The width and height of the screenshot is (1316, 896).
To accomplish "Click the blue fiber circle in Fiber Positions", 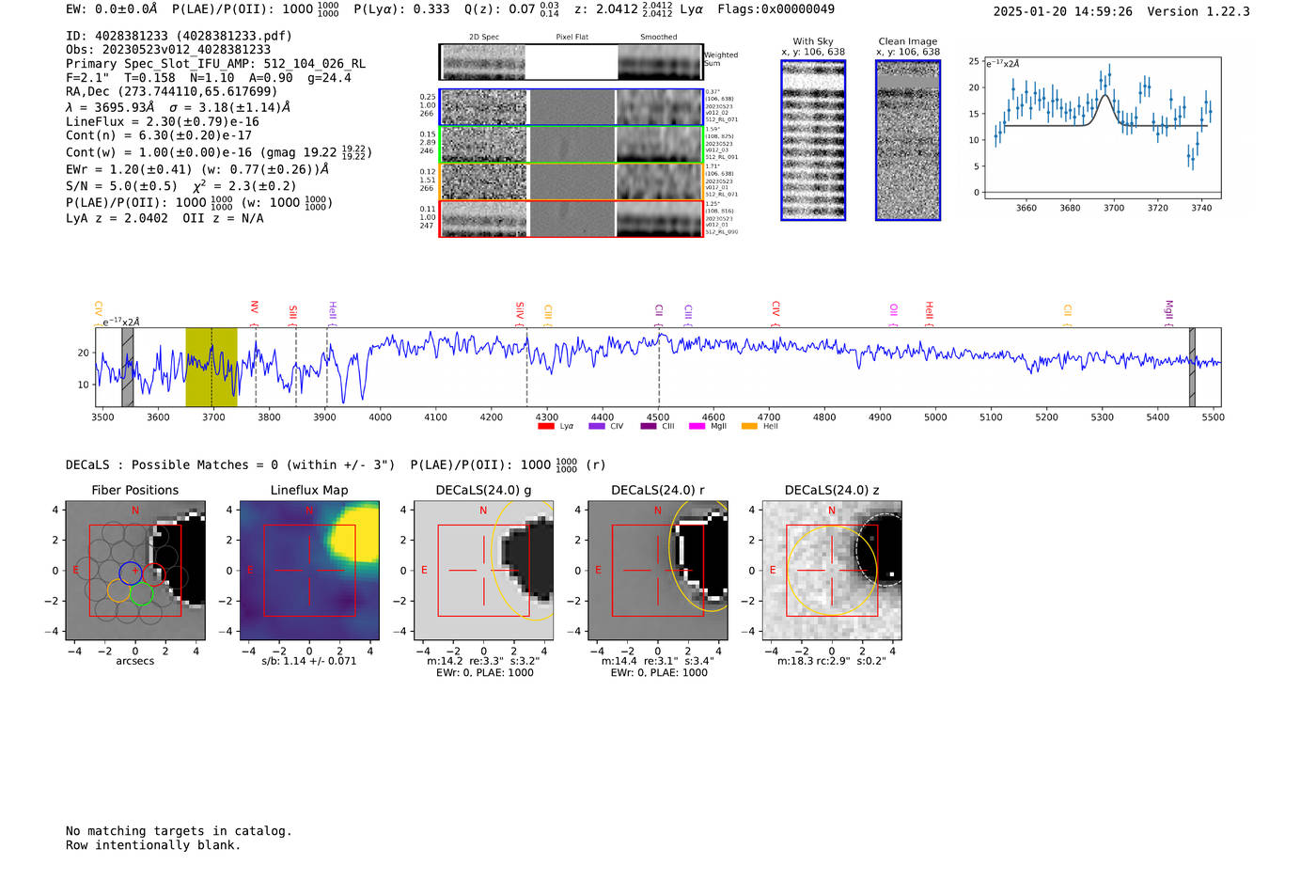I will (x=131, y=572).
